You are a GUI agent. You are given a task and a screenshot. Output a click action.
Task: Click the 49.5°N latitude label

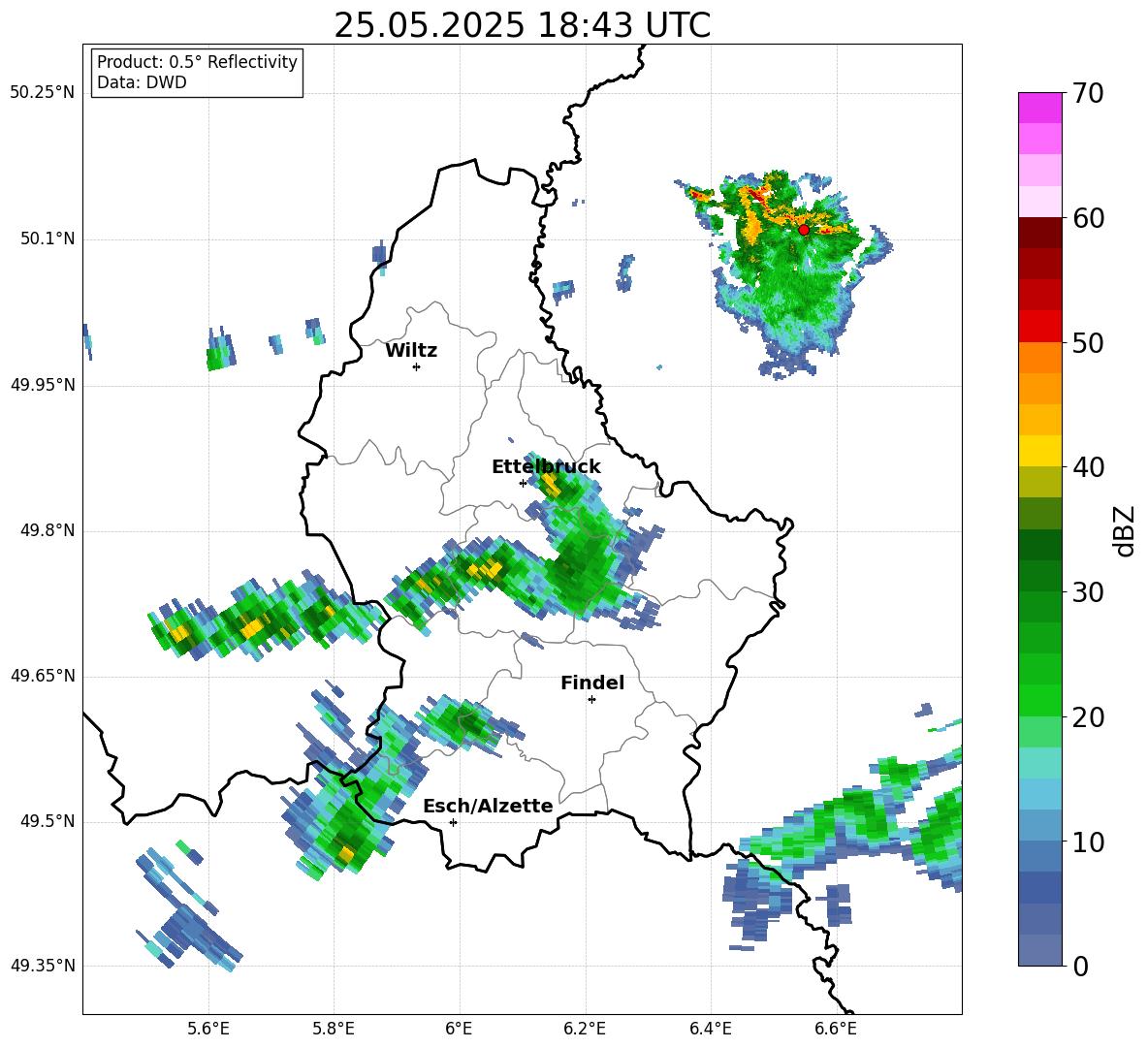(x=48, y=822)
